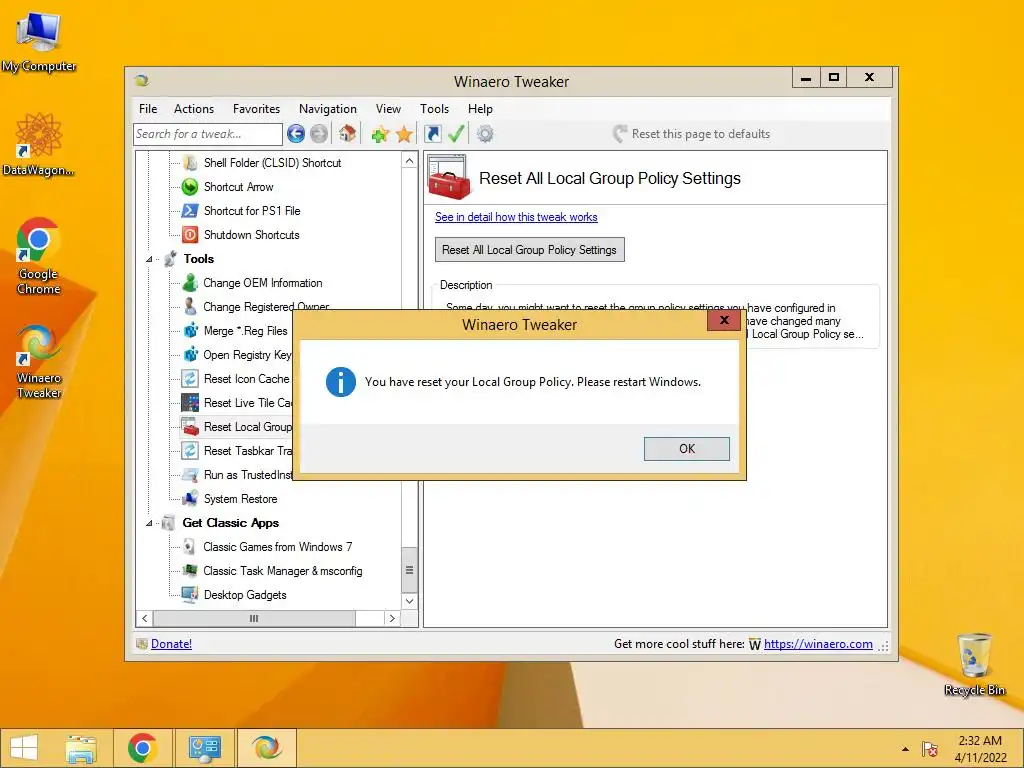Click the DataWagon desktop shortcut
This screenshot has width=1024, height=768.
(39, 144)
